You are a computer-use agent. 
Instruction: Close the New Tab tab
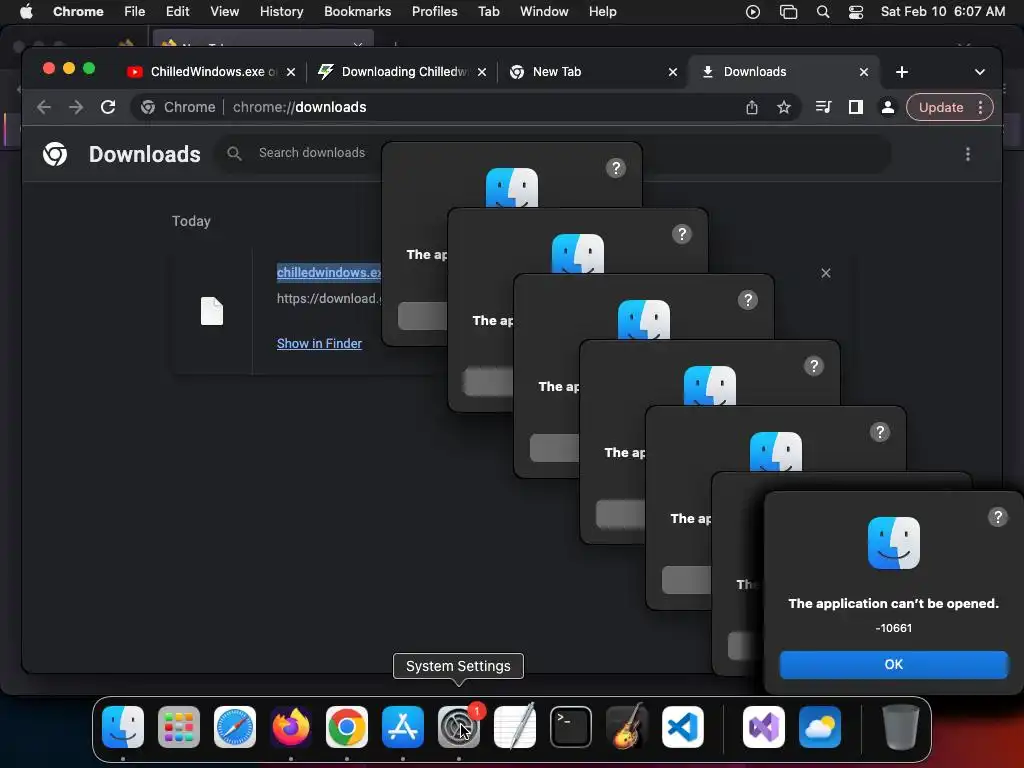(x=673, y=72)
